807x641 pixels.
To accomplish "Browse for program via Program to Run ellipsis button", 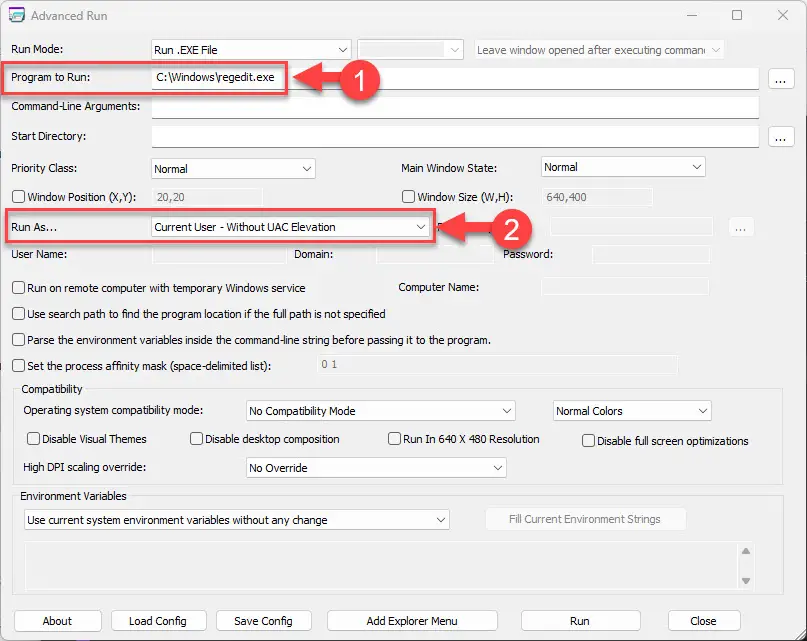I will click(781, 80).
